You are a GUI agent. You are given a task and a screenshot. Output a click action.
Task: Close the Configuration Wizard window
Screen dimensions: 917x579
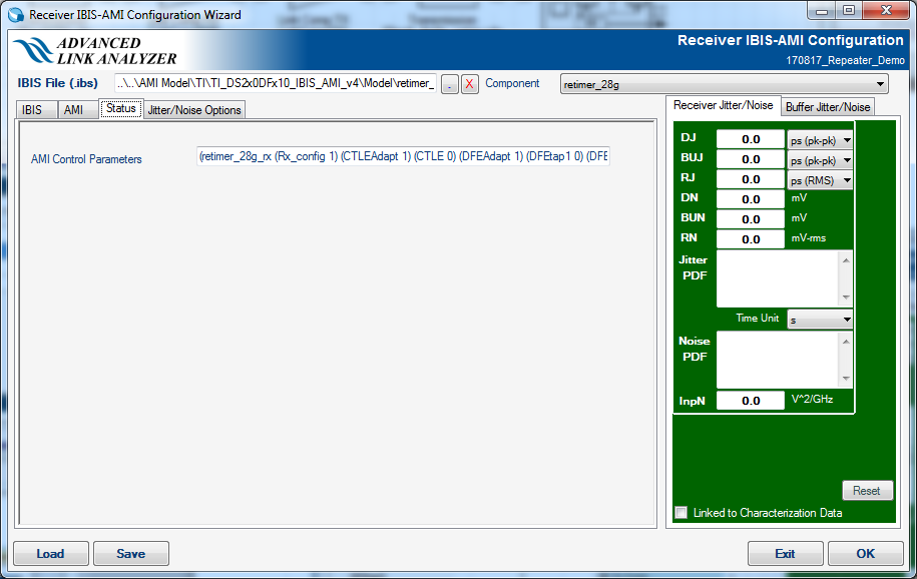(886, 11)
